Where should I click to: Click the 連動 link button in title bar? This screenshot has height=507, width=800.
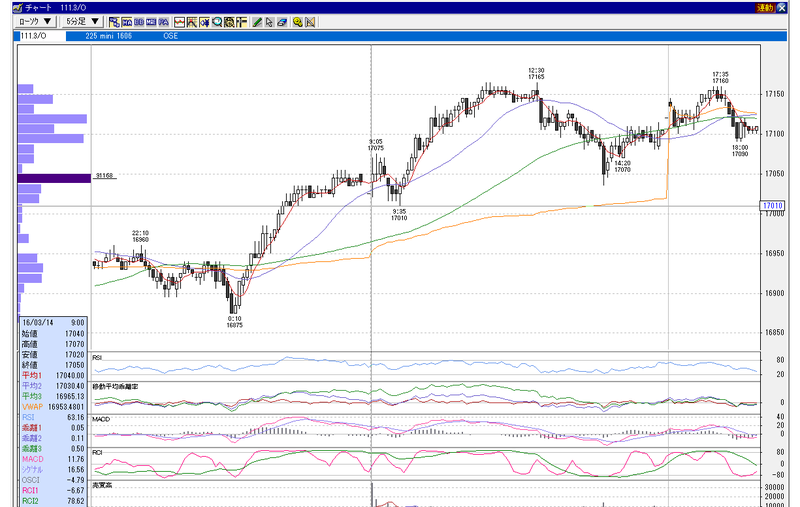pyautogui.click(x=765, y=8)
